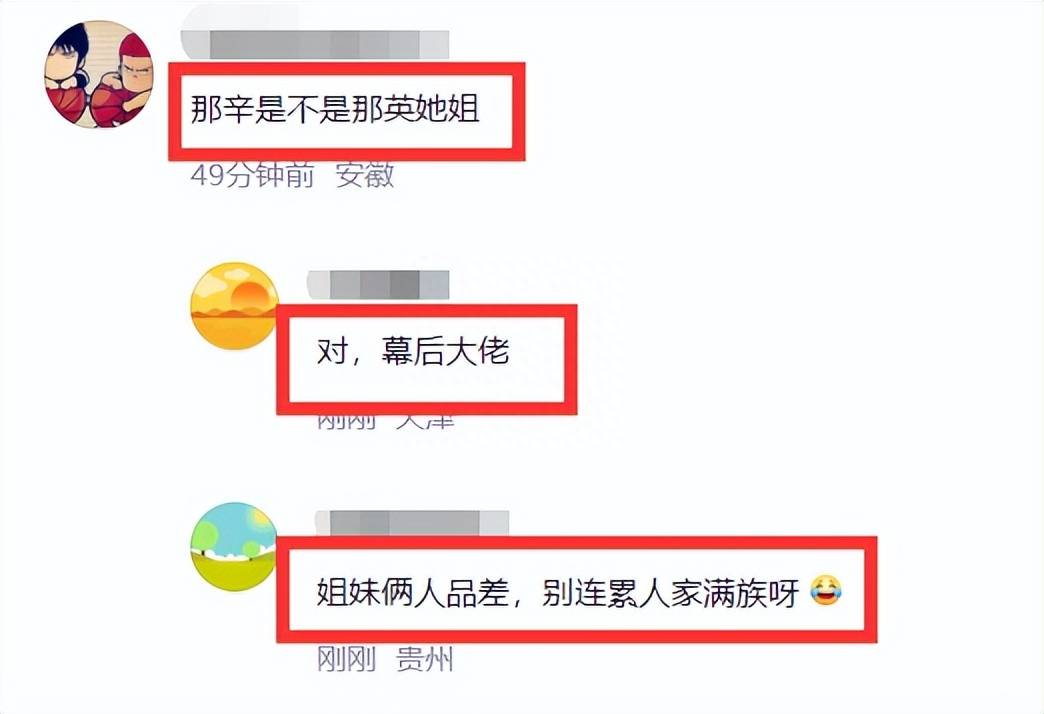This screenshot has width=1044, height=714.
Task: Click the phrase 别连累人家满族呀
Action: [x=670, y=592]
